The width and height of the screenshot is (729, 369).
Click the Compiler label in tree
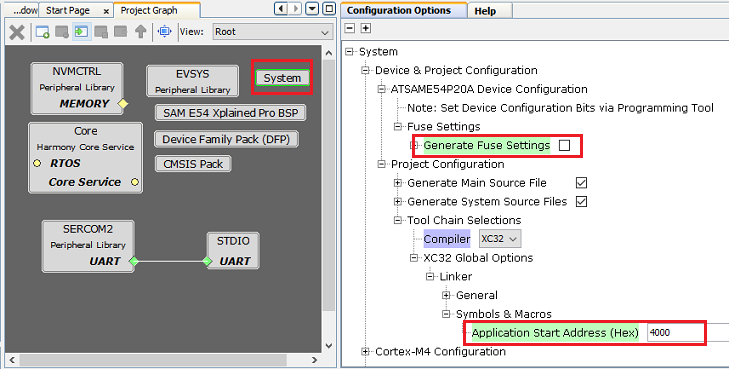[447, 239]
